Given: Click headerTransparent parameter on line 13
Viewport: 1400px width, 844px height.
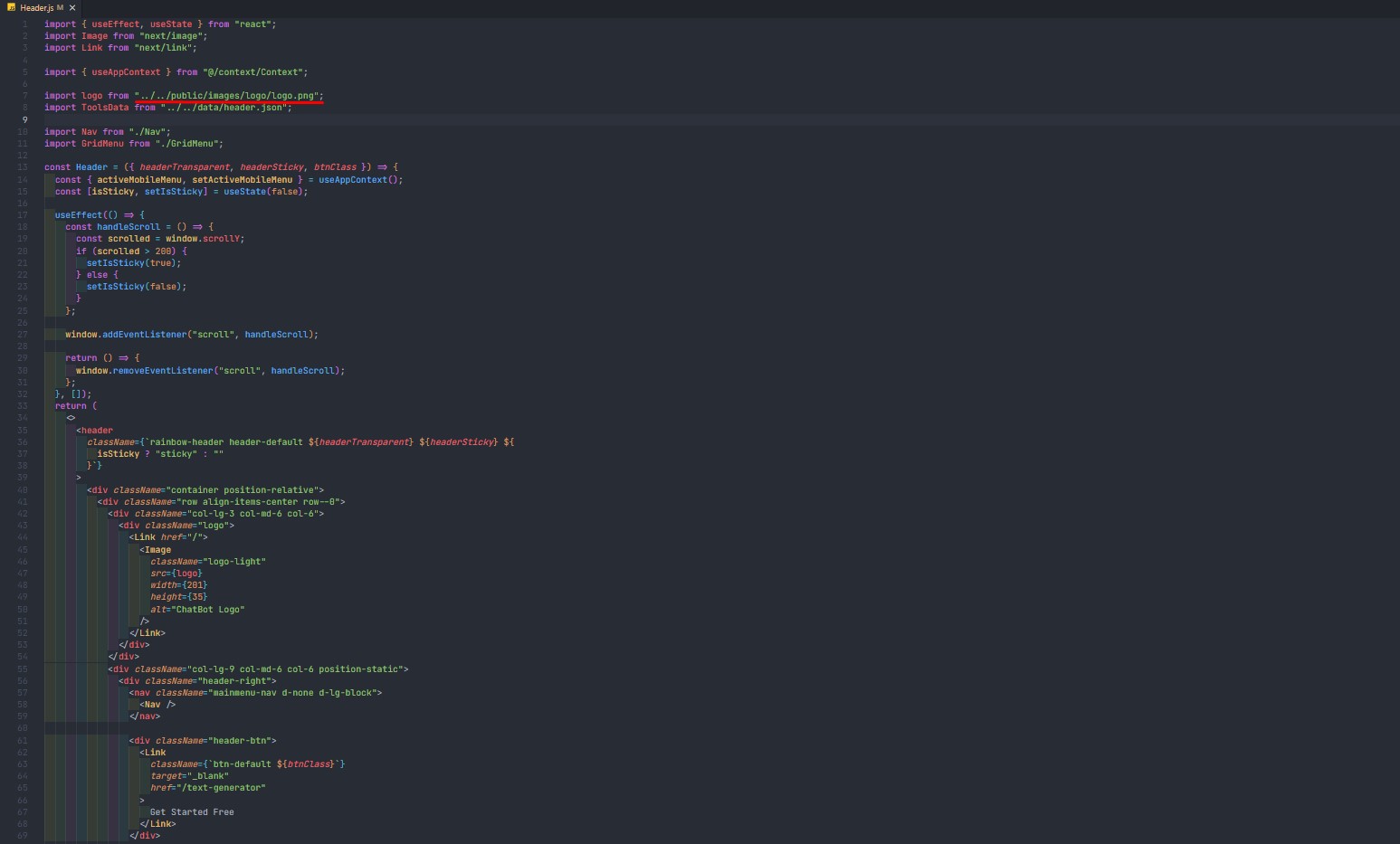Looking at the screenshot, I should click(184, 167).
